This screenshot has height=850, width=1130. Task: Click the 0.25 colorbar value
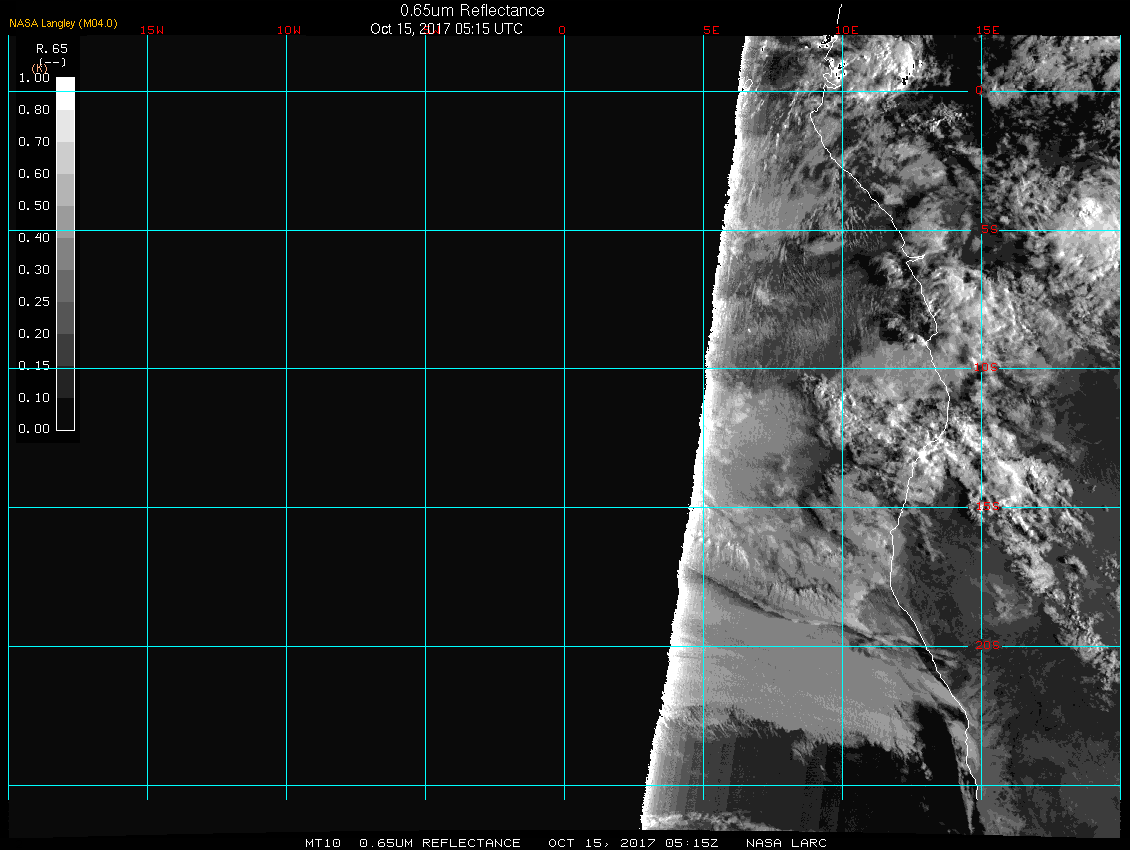(34, 301)
